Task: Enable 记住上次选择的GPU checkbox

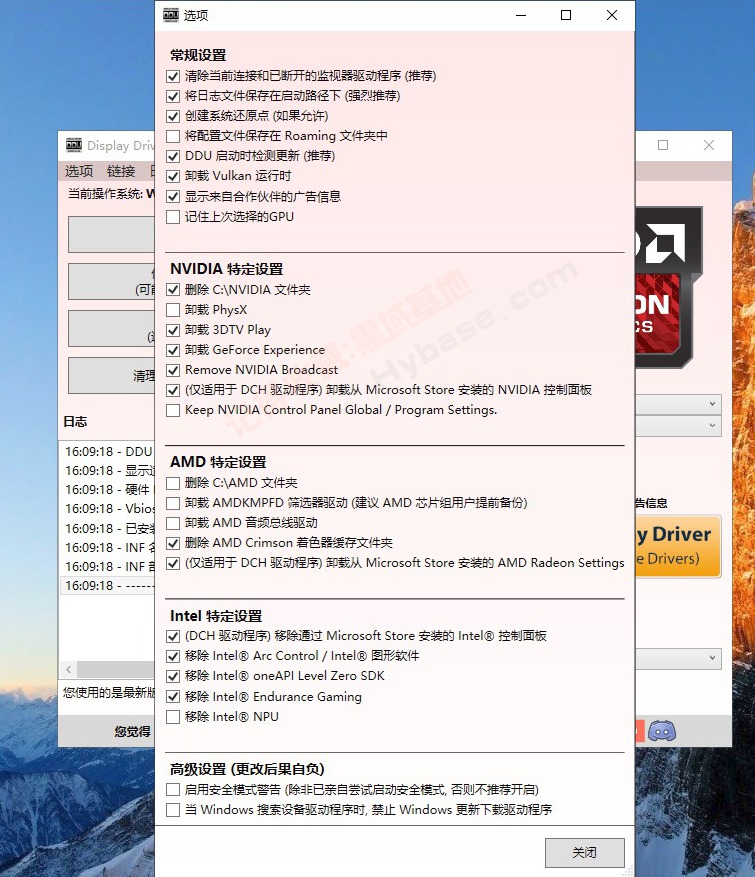Action: (173, 217)
